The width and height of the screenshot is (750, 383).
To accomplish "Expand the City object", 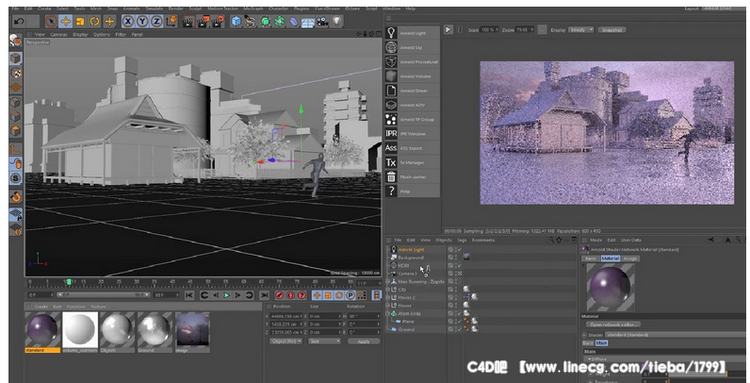I will pos(388,290).
